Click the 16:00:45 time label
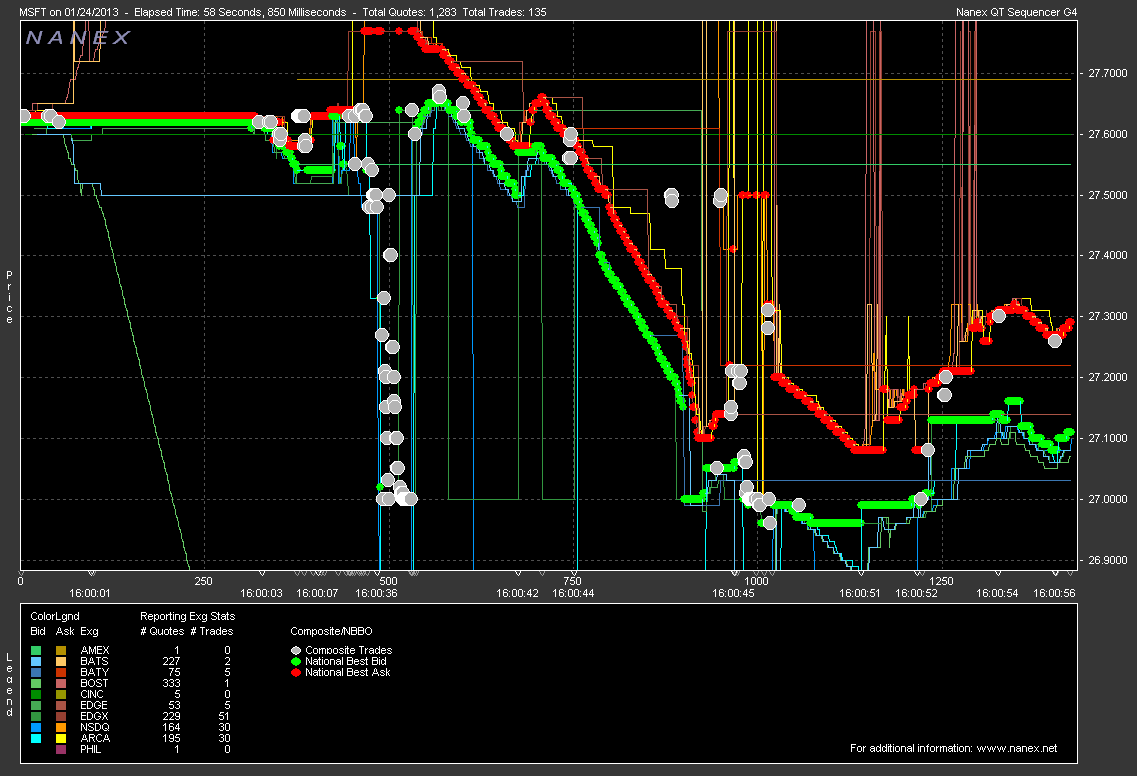The height and width of the screenshot is (776, 1137). point(733,593)
